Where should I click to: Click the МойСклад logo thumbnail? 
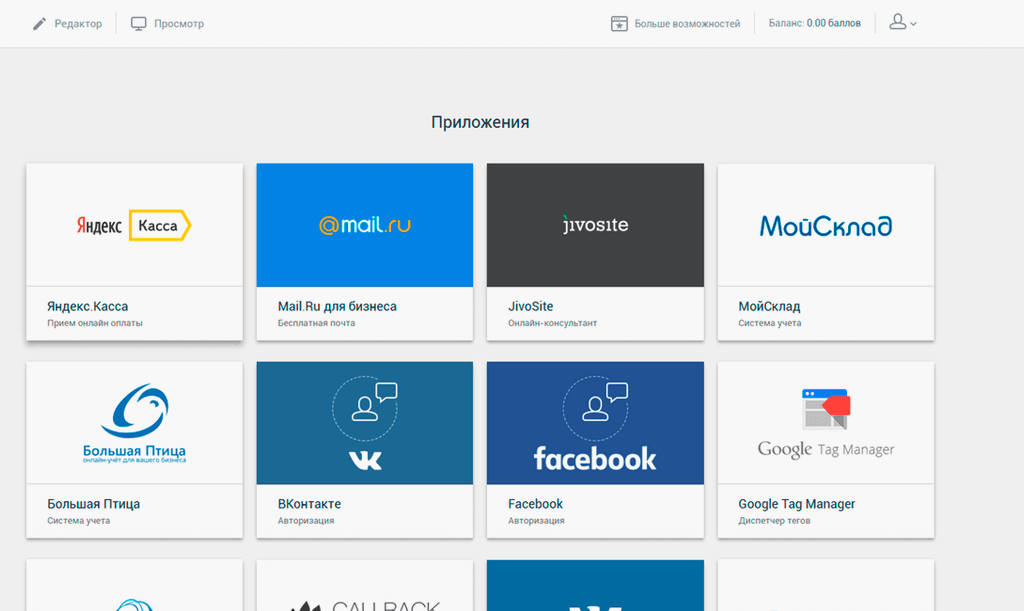[825, 226]
